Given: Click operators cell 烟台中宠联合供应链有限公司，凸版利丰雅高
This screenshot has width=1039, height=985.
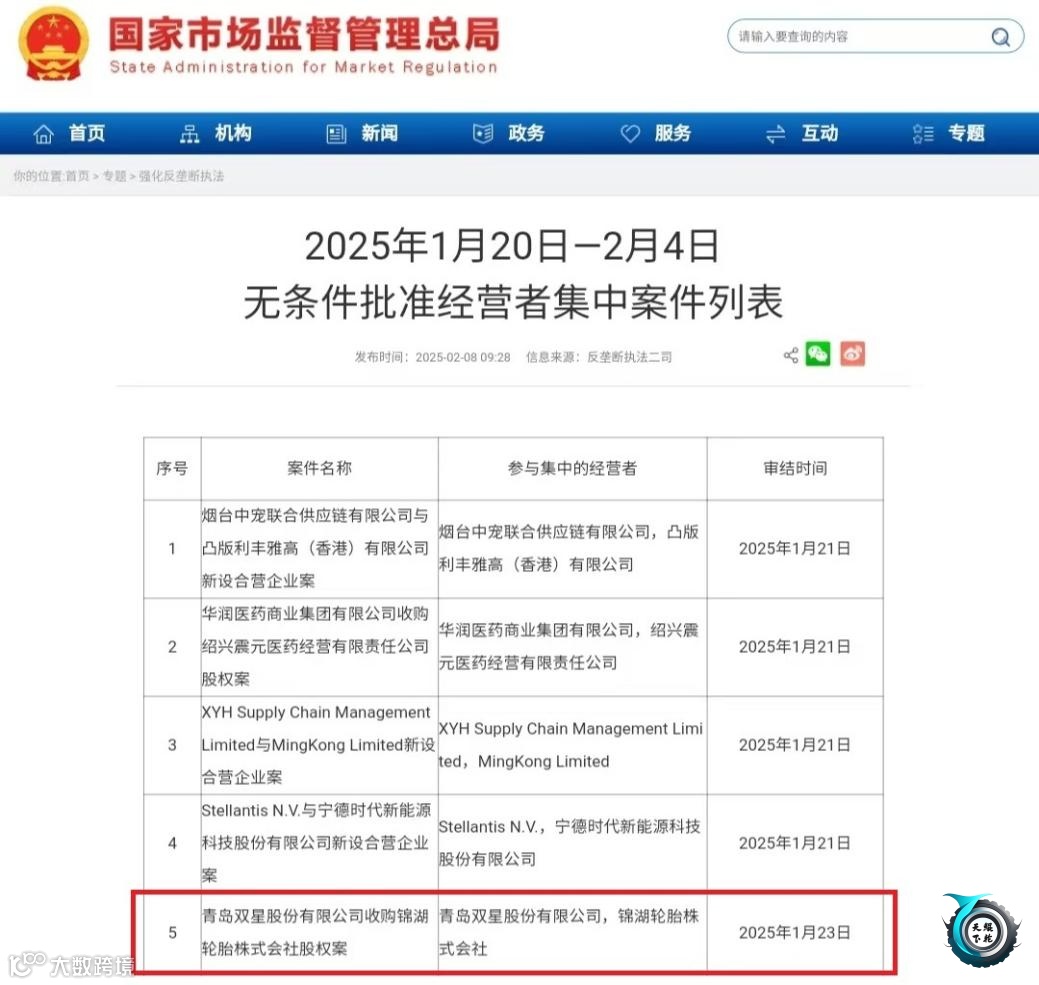Looking at the screenshot, I should tap(569, 548).
